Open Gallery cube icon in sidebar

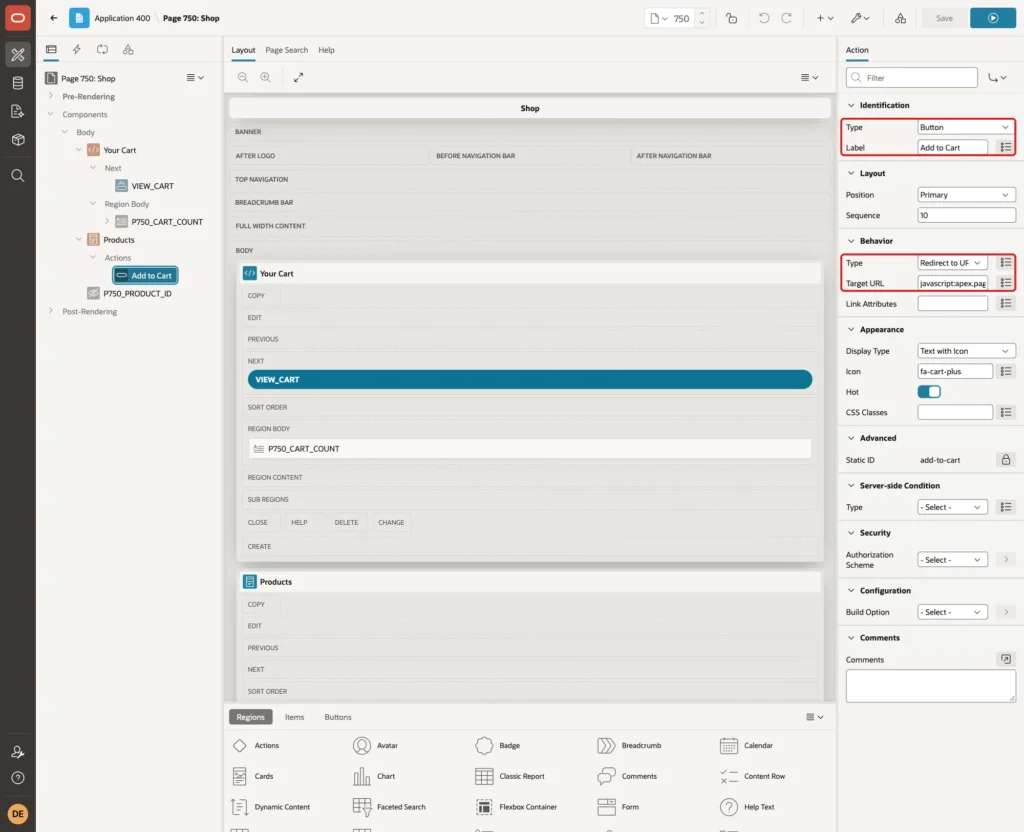coord(18,140)
